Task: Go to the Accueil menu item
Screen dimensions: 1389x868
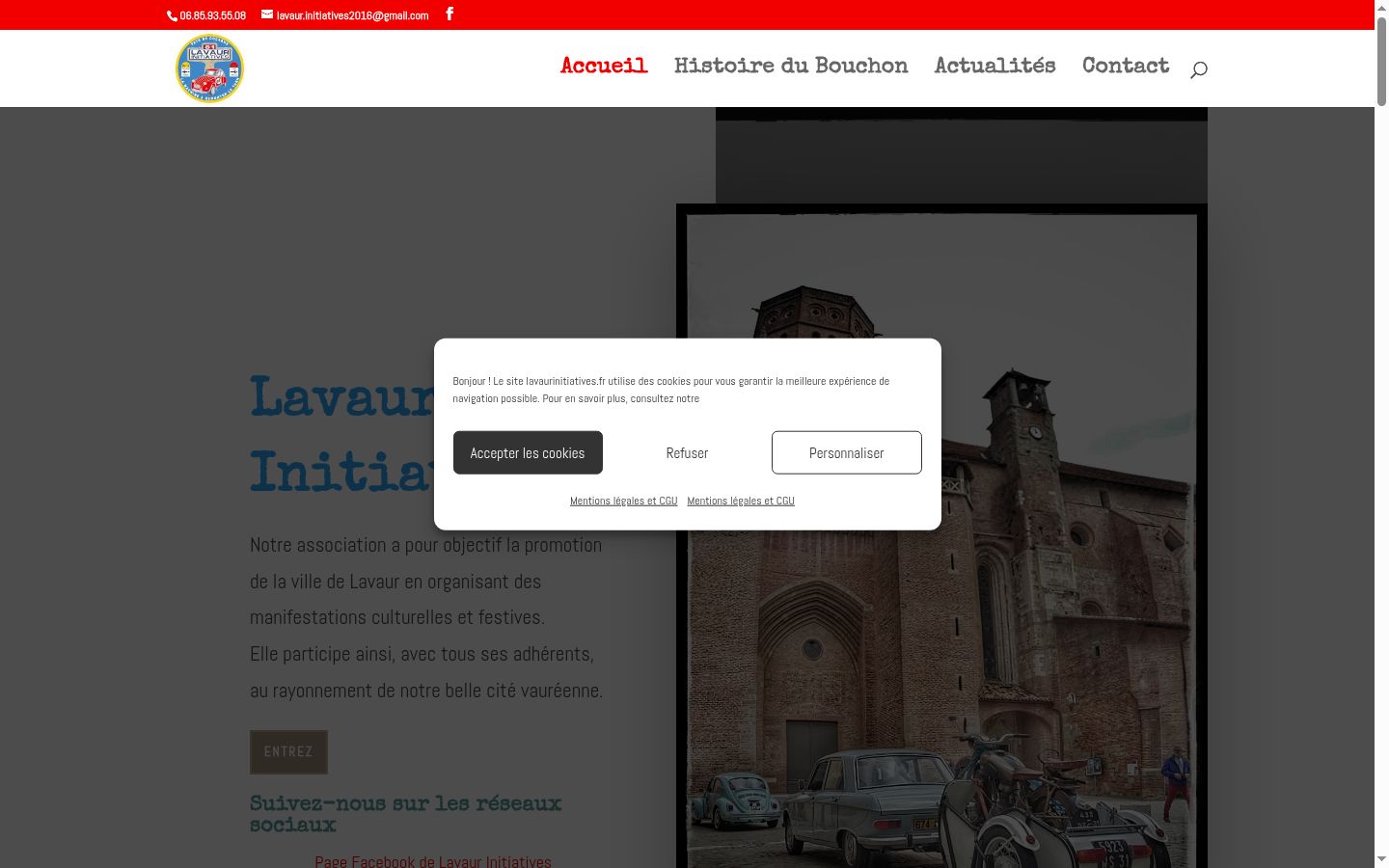Action: pos(604,66)
